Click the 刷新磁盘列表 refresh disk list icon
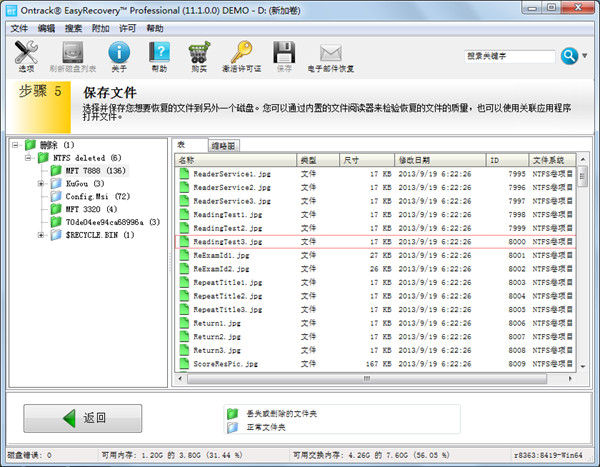Viewport: 600px width, 467px height. (74, 56)
